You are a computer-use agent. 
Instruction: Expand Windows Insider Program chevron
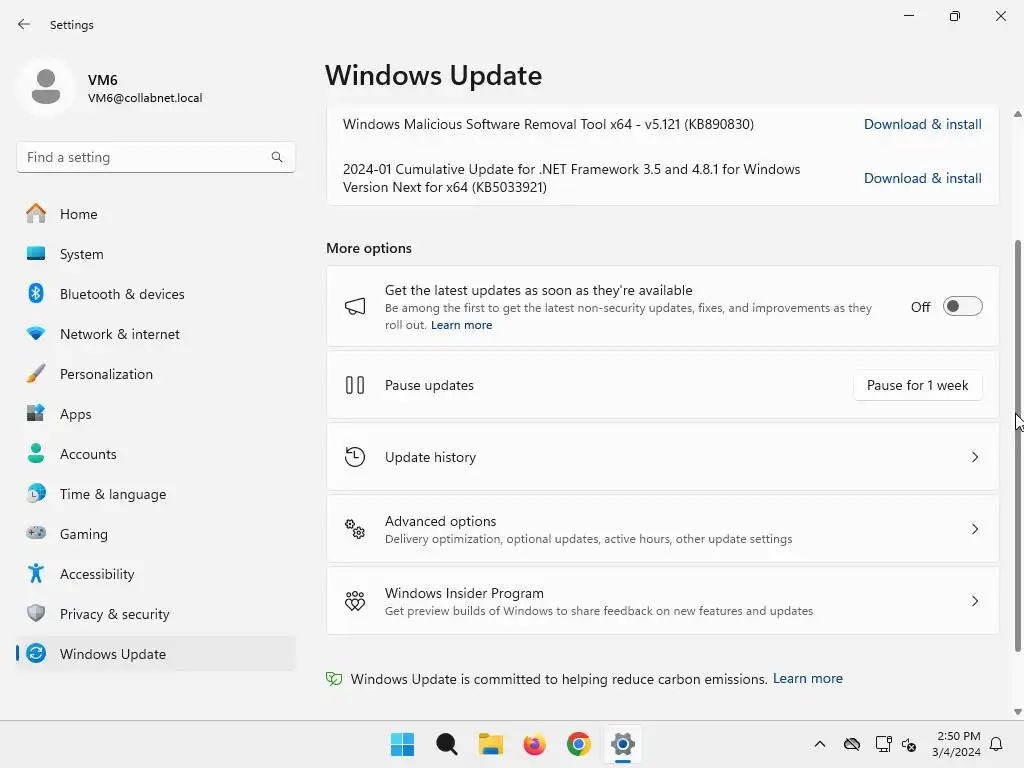tap(974, 601)
